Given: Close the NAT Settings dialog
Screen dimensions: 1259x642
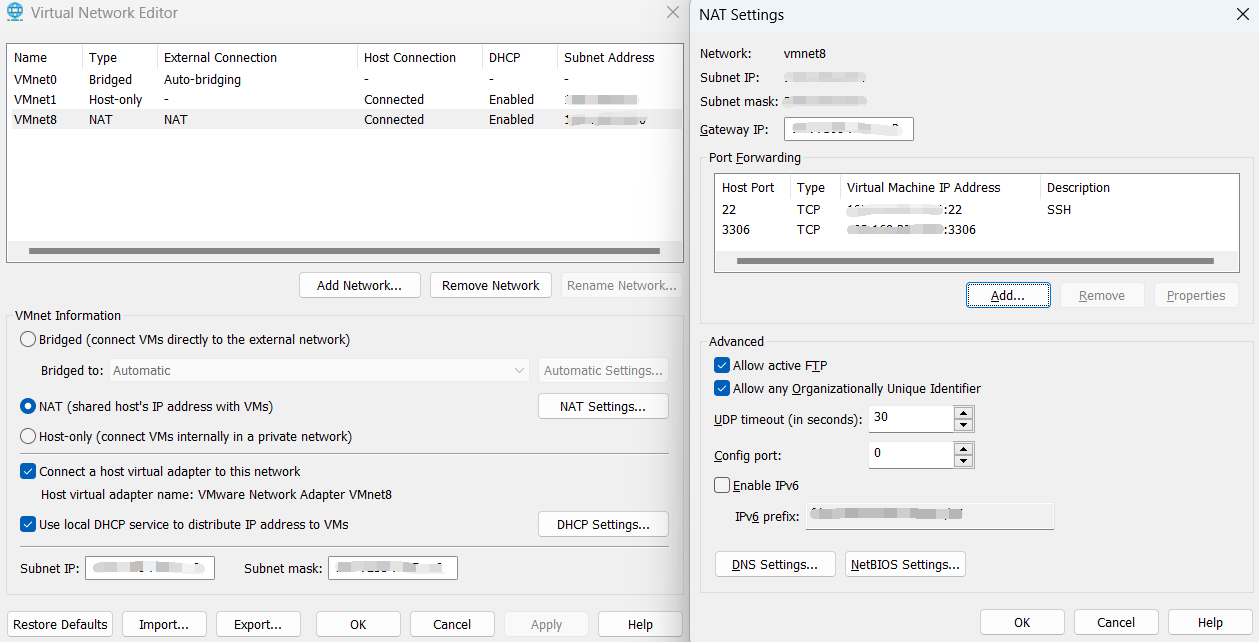Looking at the screenshot, I should coord(1242,14).
